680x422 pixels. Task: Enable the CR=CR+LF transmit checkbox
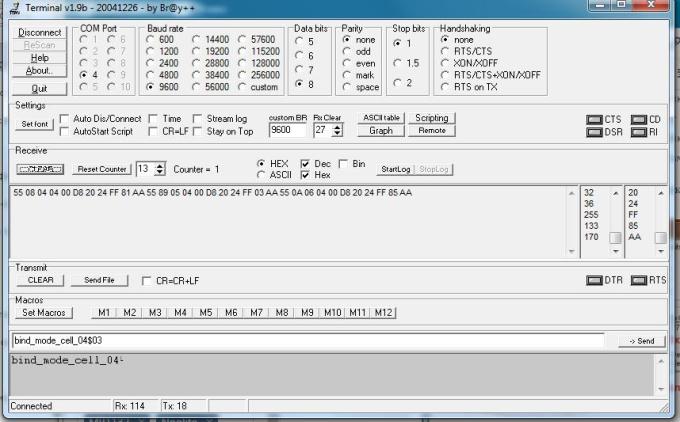(x=148, y=280)
